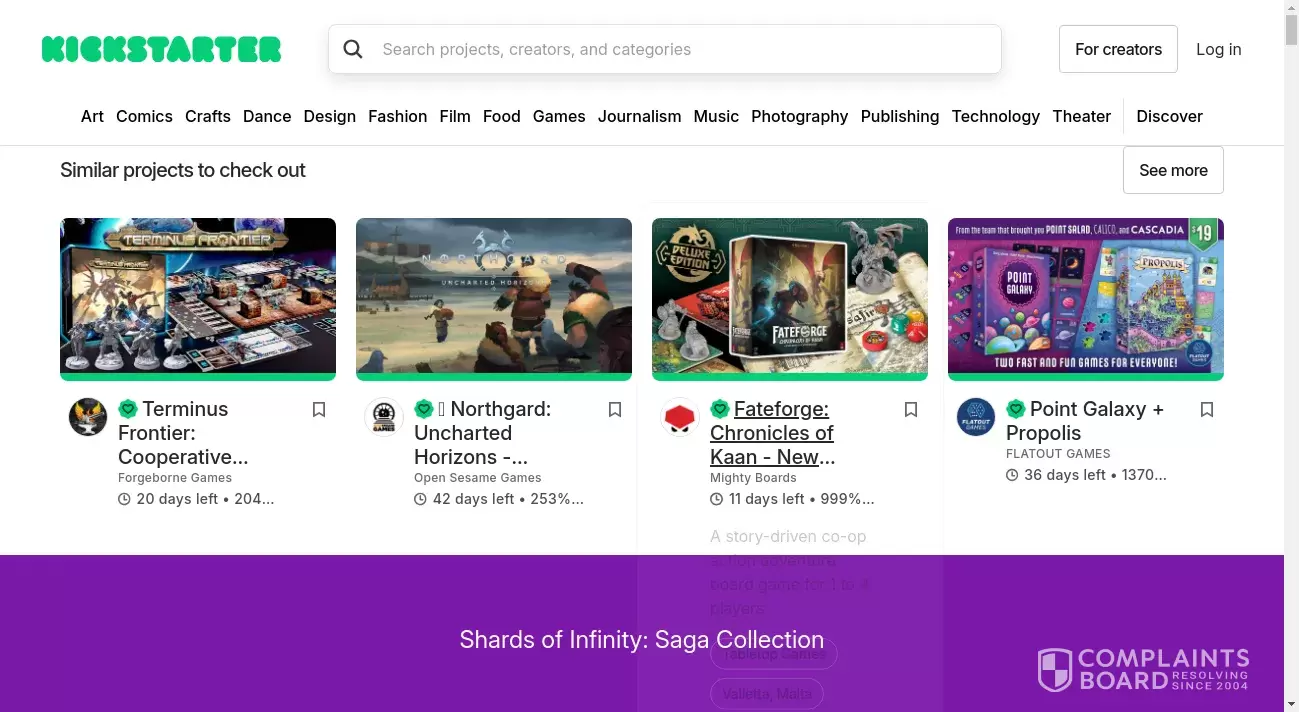Open the Northgard Uncharted Horizons project image
The height and width of the screenshot is (712, 1299).
click(494, 296)
